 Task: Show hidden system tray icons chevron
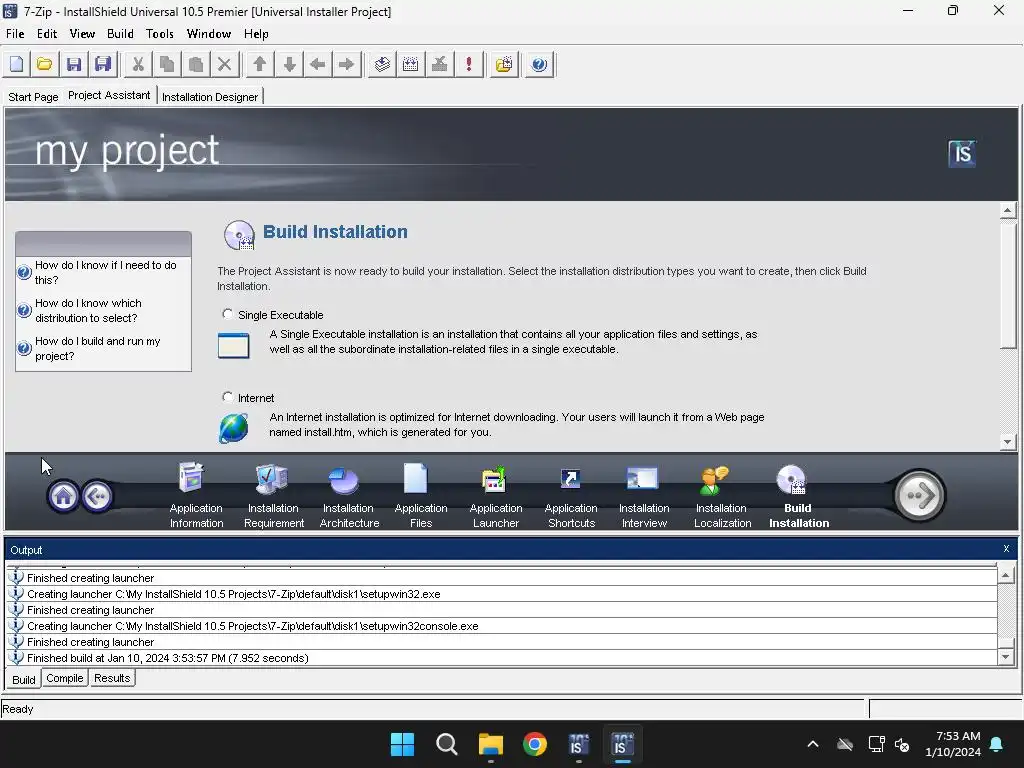tap(813, 744)
